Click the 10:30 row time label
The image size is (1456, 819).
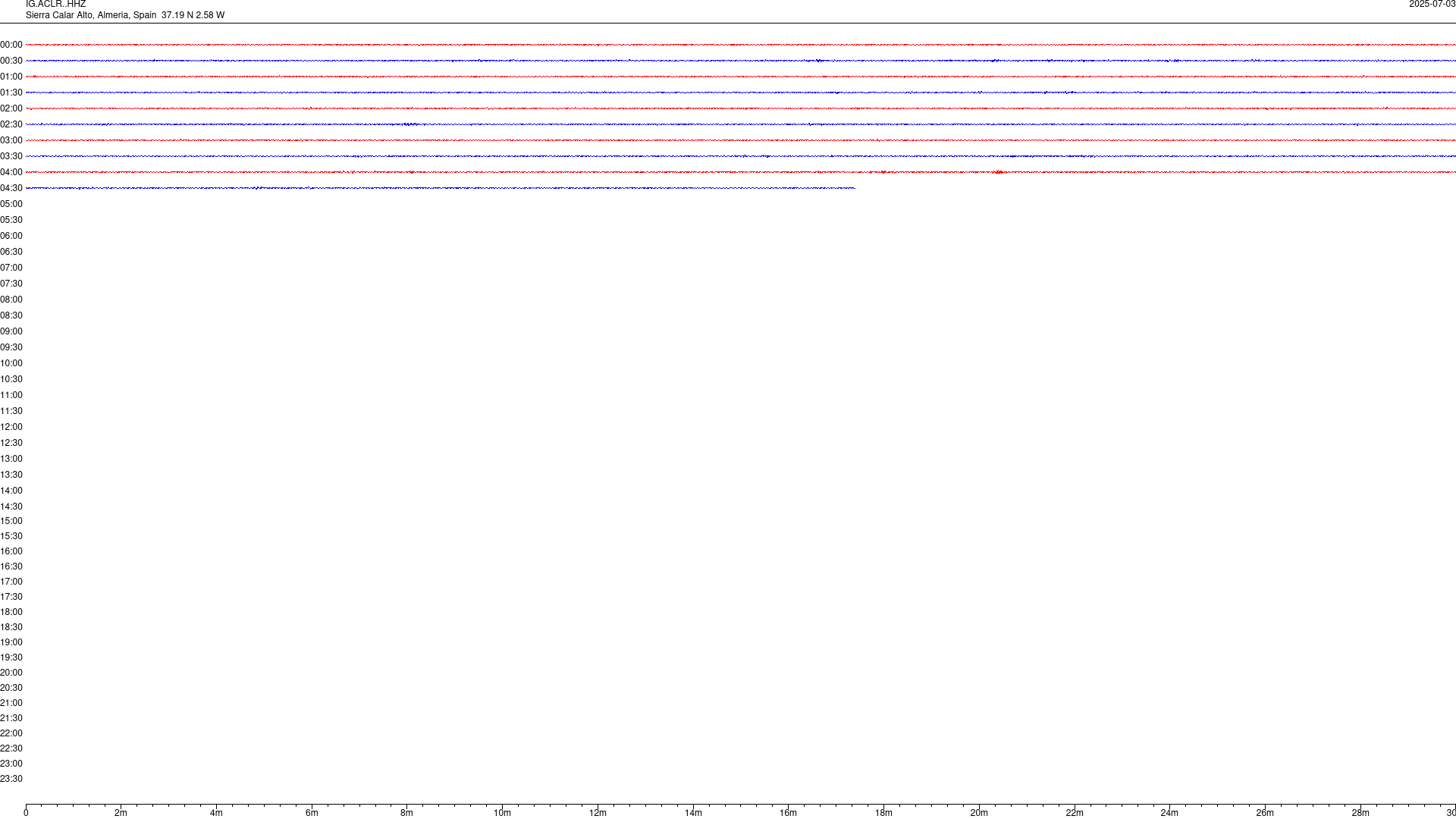(11, 379)
